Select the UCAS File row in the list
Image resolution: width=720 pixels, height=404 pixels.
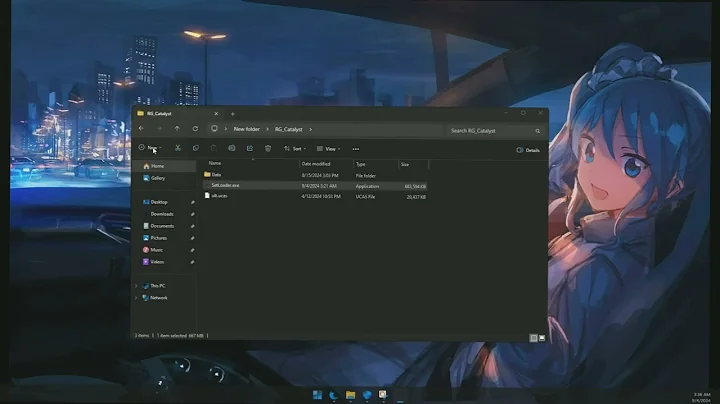coord(315,196)
